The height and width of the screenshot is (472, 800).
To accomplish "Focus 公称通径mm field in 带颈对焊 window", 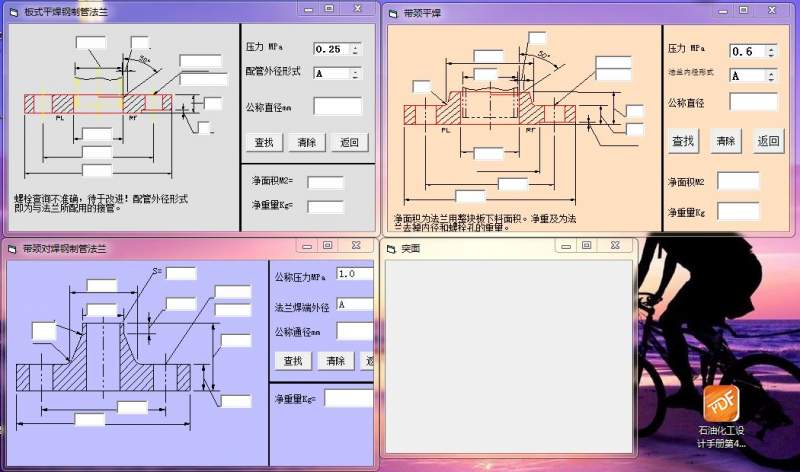I will [x=355, y=331].
